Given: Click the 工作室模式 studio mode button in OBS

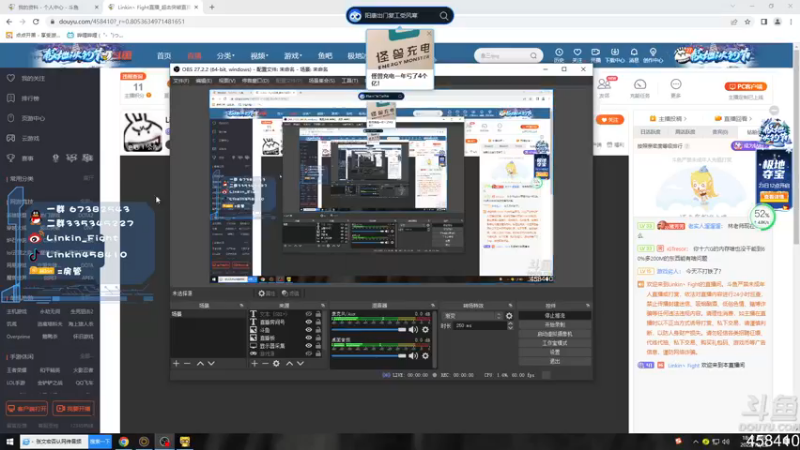Looking at the screenshot, I should point(555,343).
